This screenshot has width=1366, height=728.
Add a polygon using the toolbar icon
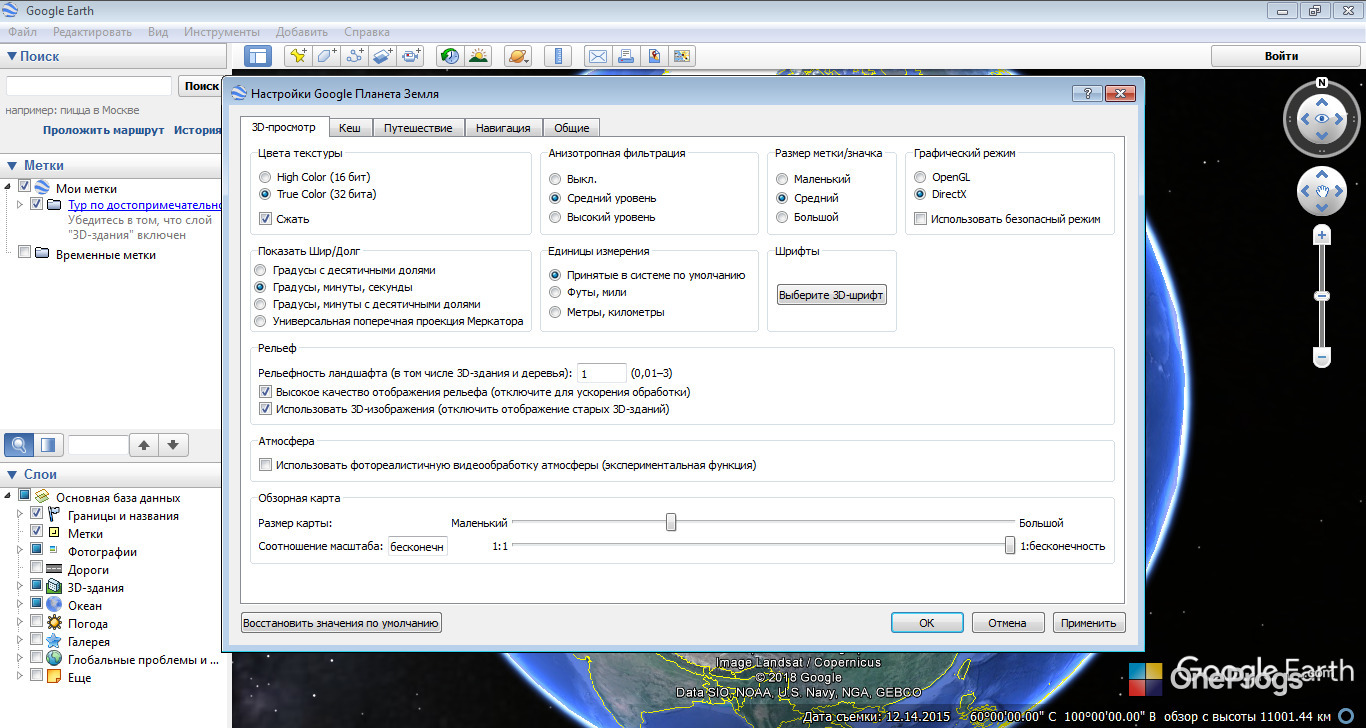click(x=326, y=57)
